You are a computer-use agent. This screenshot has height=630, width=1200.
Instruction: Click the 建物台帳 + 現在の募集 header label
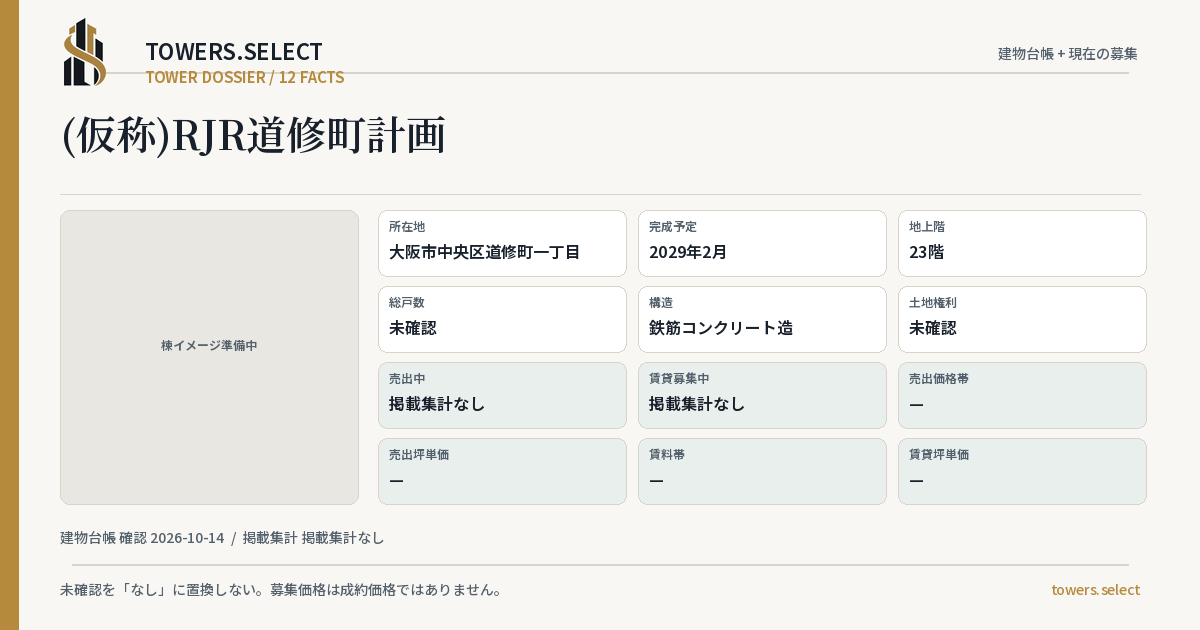point(1068,53)
